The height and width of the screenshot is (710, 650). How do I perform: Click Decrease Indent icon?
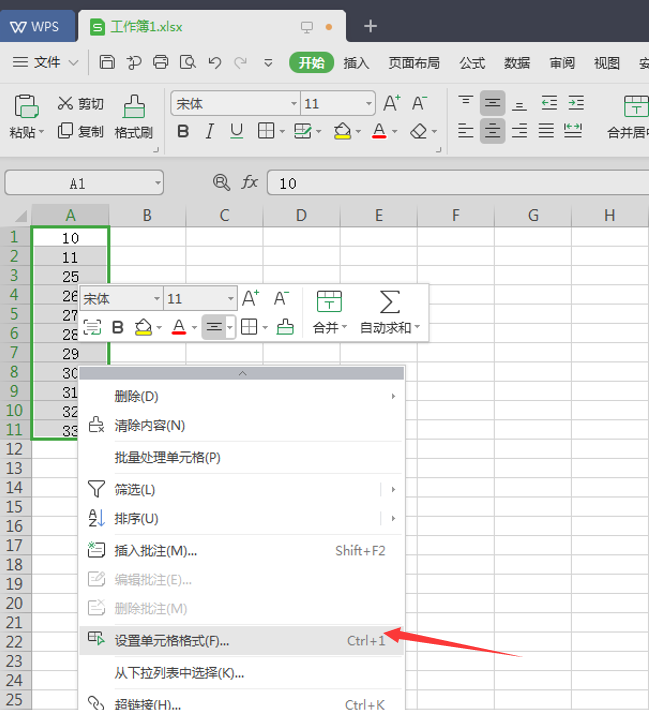(549, 103)
